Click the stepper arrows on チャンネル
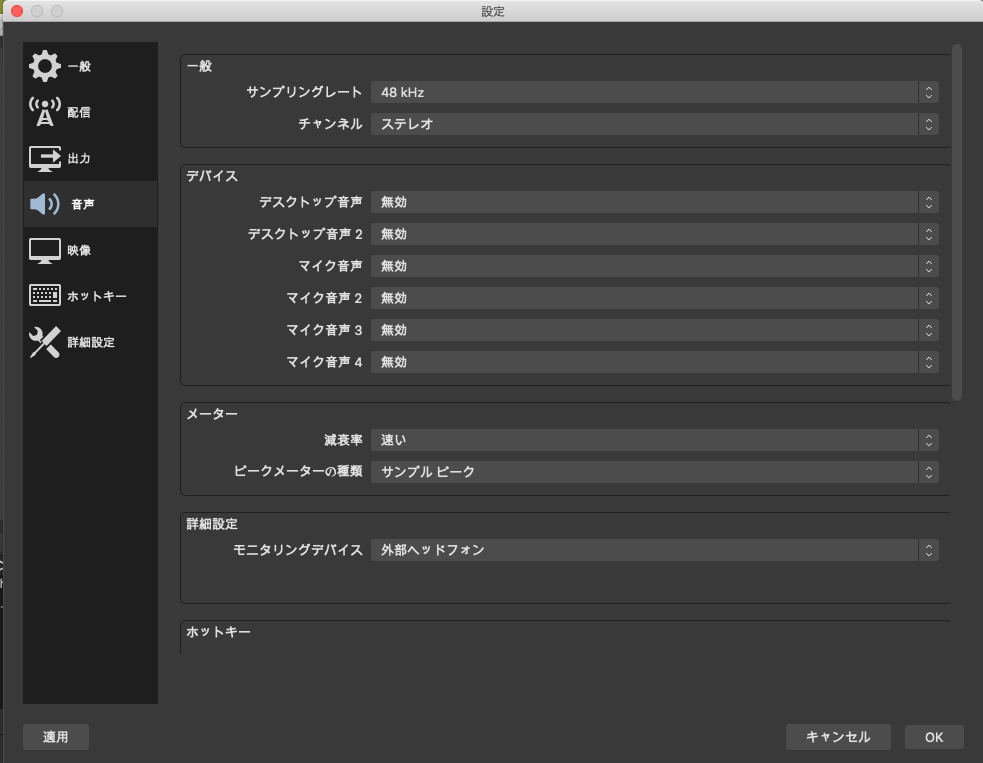 [928, 124]
